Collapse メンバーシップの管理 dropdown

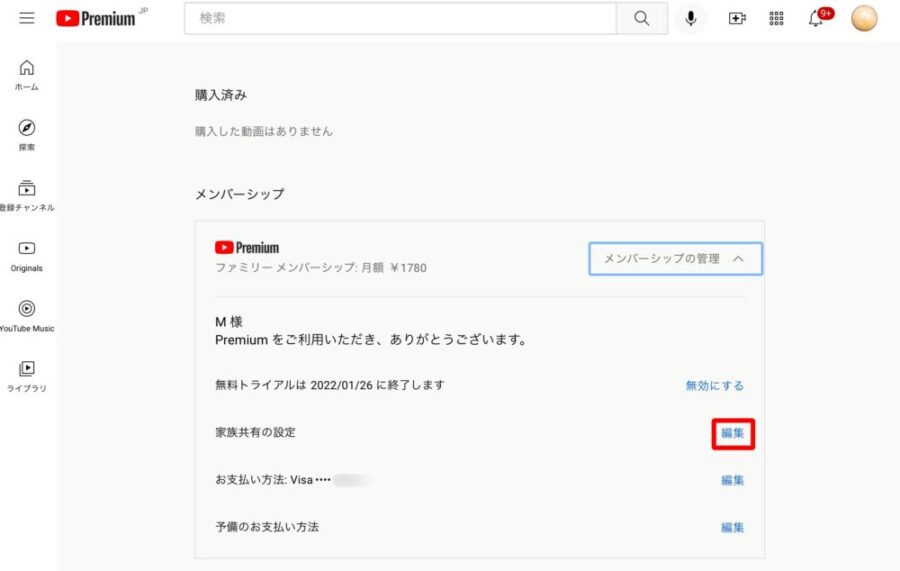676,259
